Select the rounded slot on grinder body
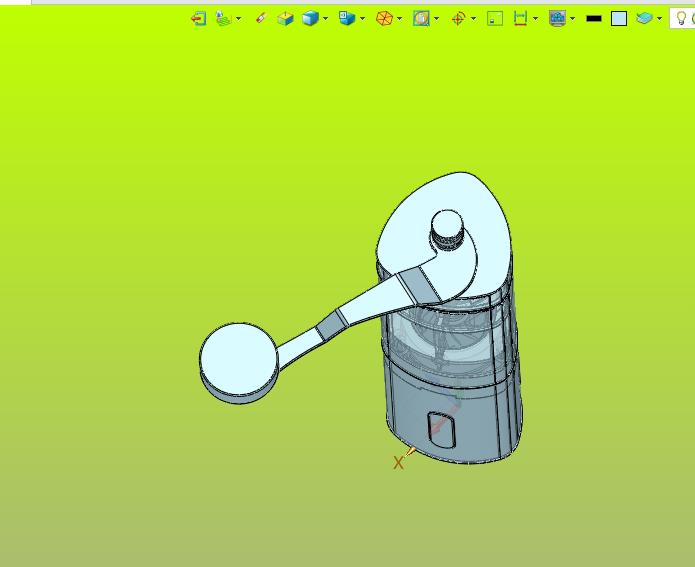695x567 pixels. coord(441,429)
